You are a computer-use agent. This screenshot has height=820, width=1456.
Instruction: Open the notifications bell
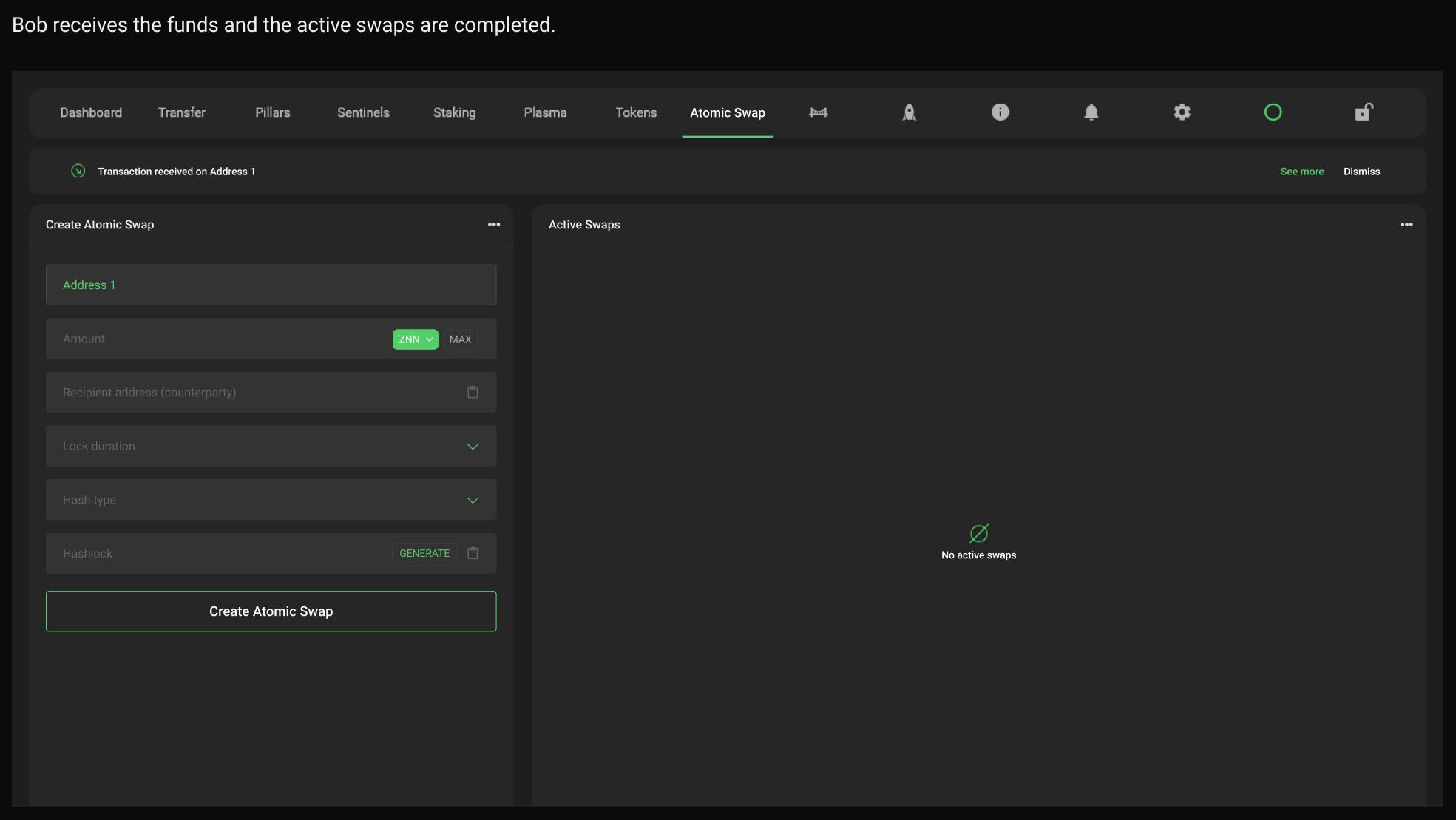[x=1091, y=112]
